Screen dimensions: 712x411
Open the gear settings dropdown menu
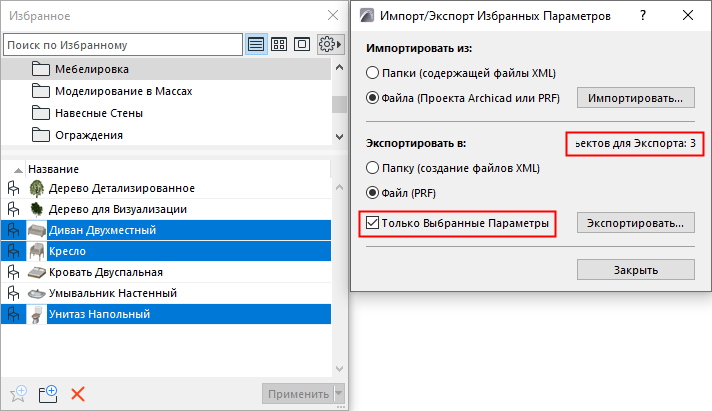[329, 45]
